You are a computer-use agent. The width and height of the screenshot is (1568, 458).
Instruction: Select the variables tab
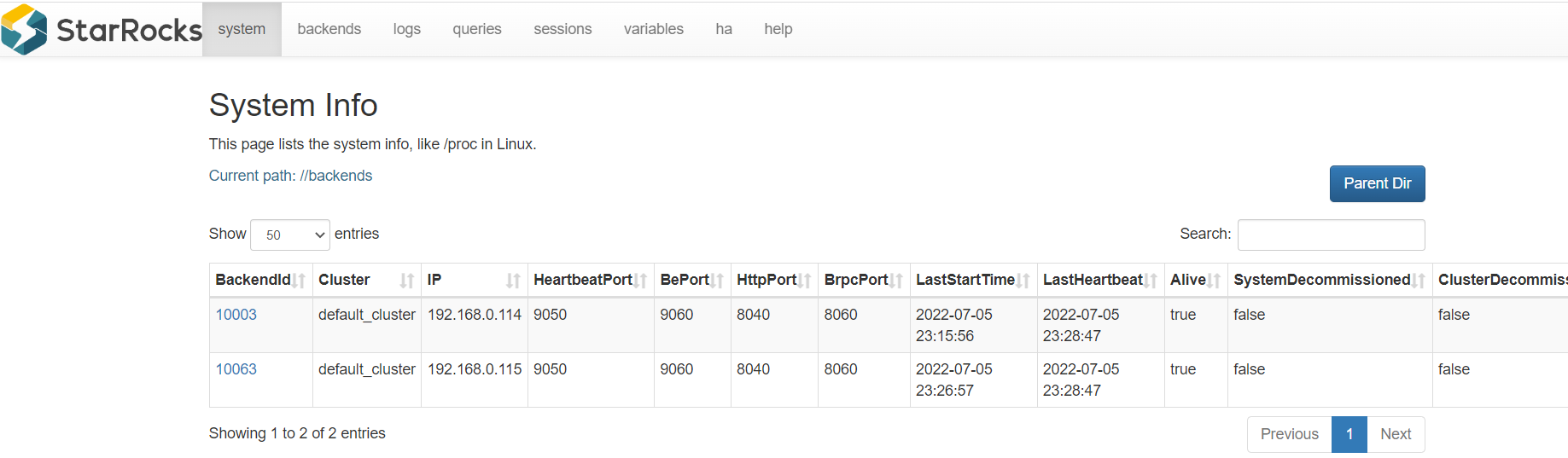coord(654,29)
